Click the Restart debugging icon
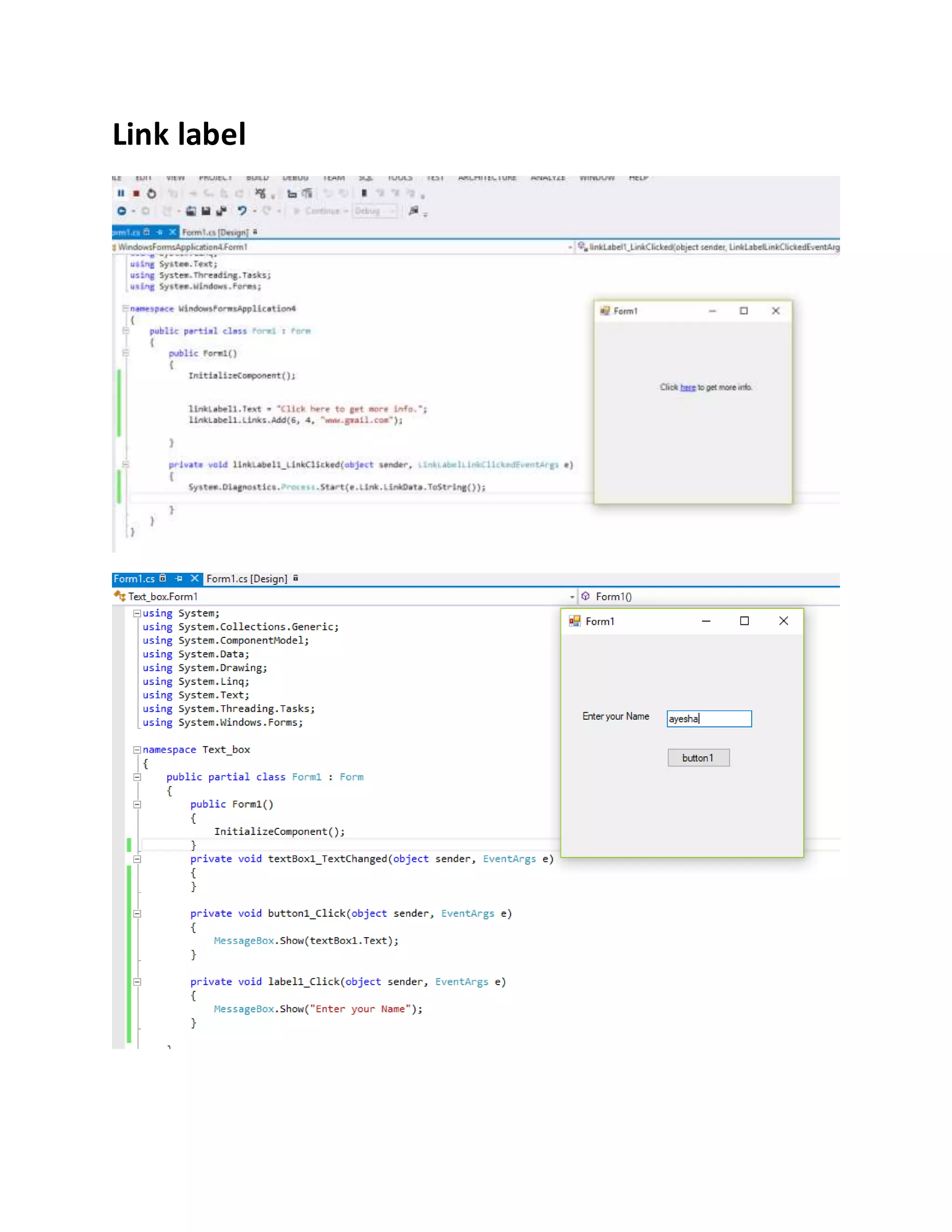This screenshot has height=1232, width=952. (x=151, y=193)
